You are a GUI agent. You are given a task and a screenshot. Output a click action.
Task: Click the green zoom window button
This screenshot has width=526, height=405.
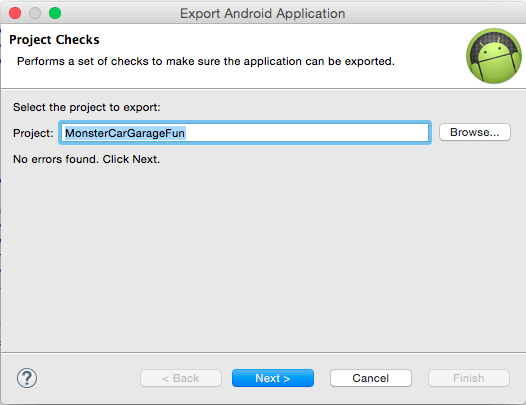pyautogui.click(x=55, y=13)
